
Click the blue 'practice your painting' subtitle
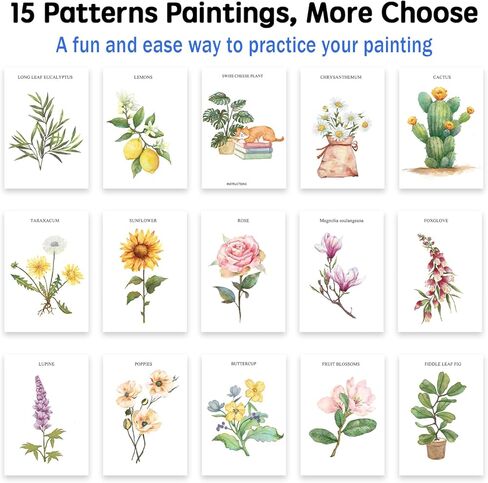tap(341, 46)
